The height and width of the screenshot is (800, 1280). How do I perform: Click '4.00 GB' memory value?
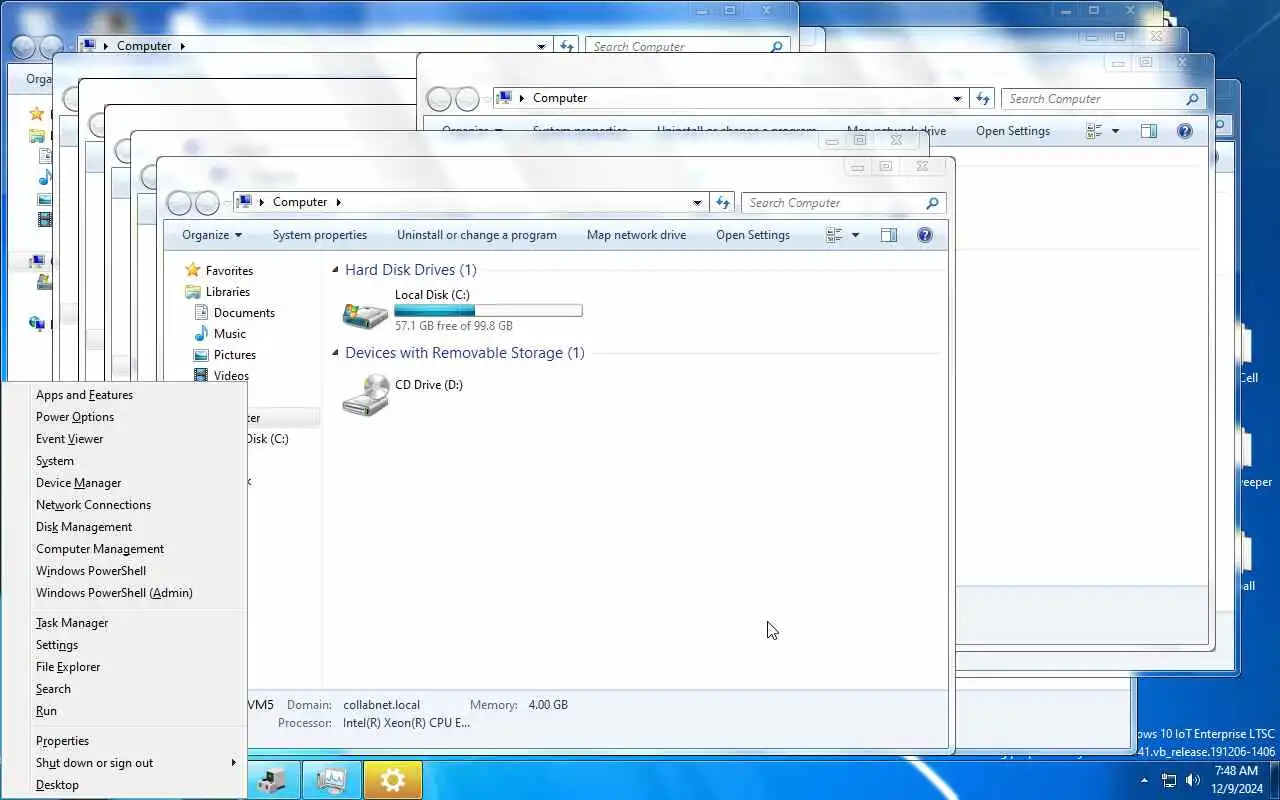point(548,705)
